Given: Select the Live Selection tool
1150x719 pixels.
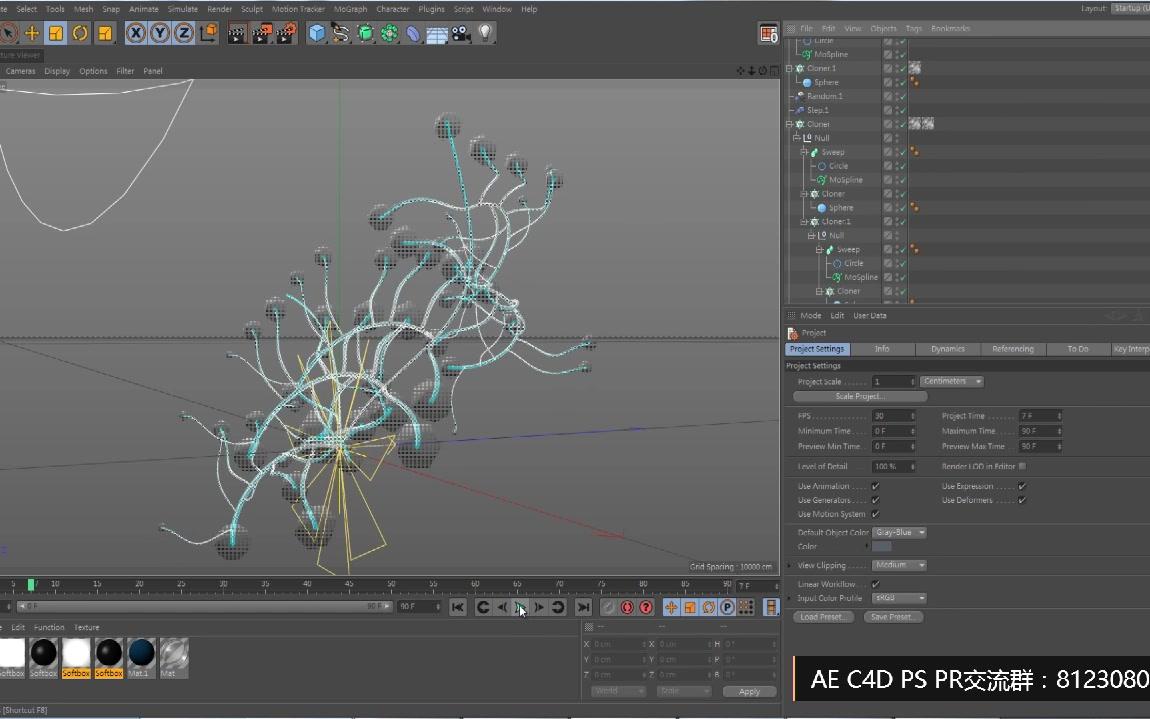Looking at the screenshot, I should 10,33.
